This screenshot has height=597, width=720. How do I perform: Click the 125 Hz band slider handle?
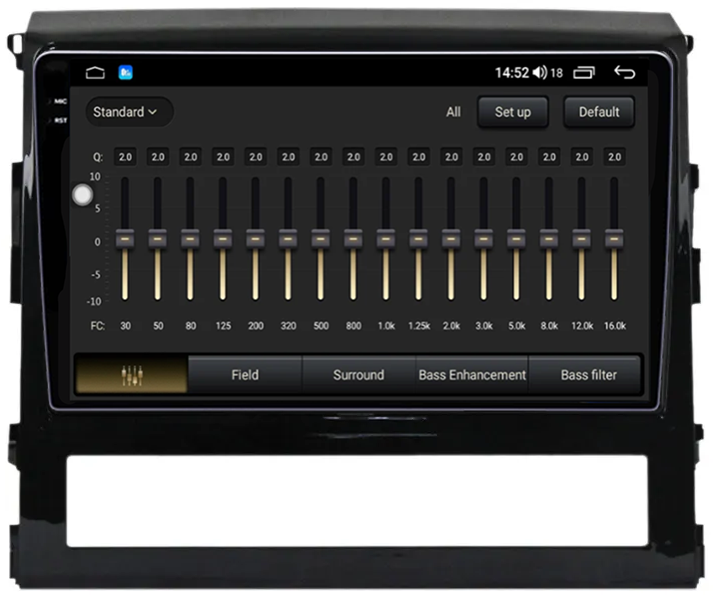223,239
